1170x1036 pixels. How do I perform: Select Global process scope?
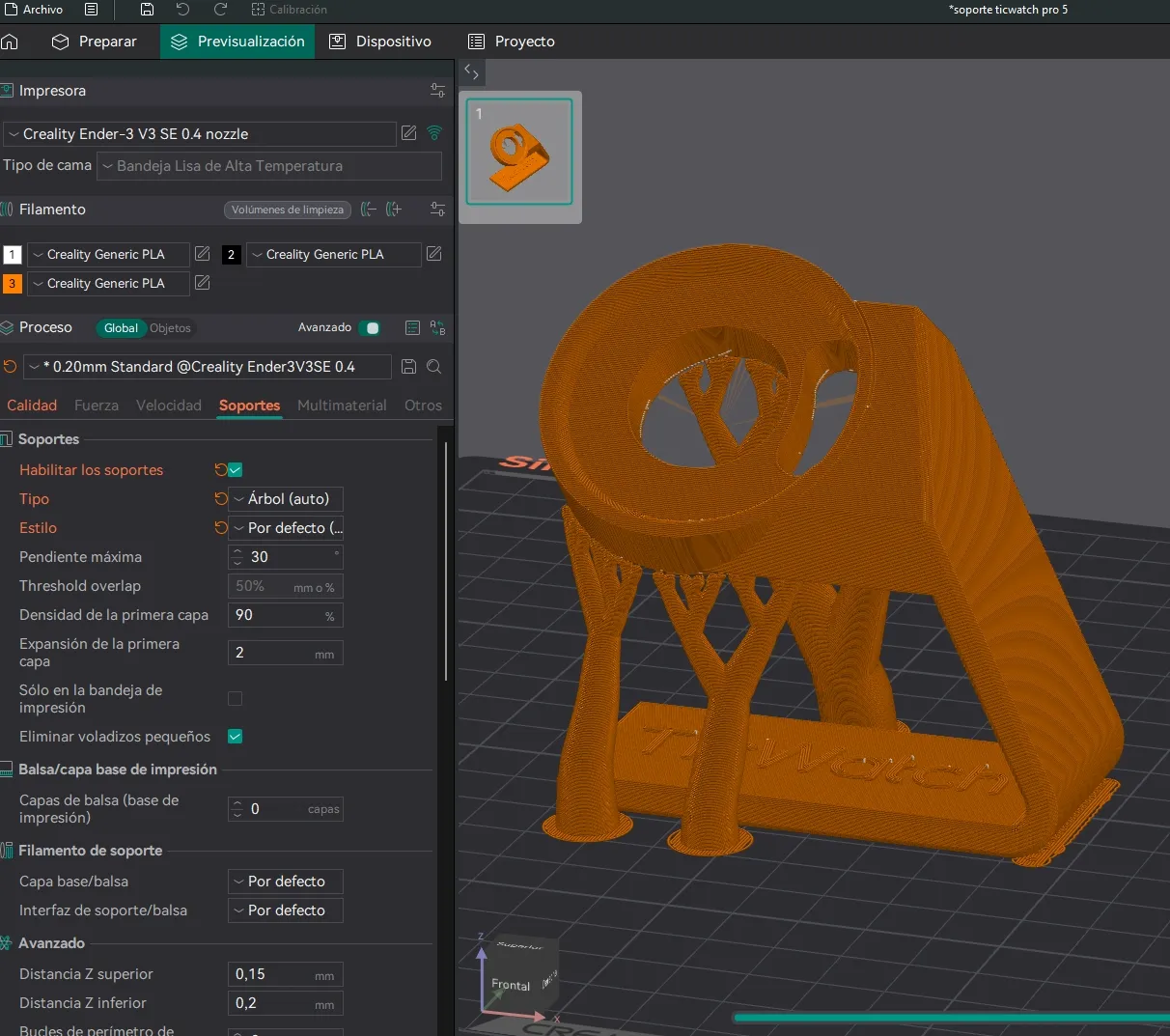[x=121, y=328]
